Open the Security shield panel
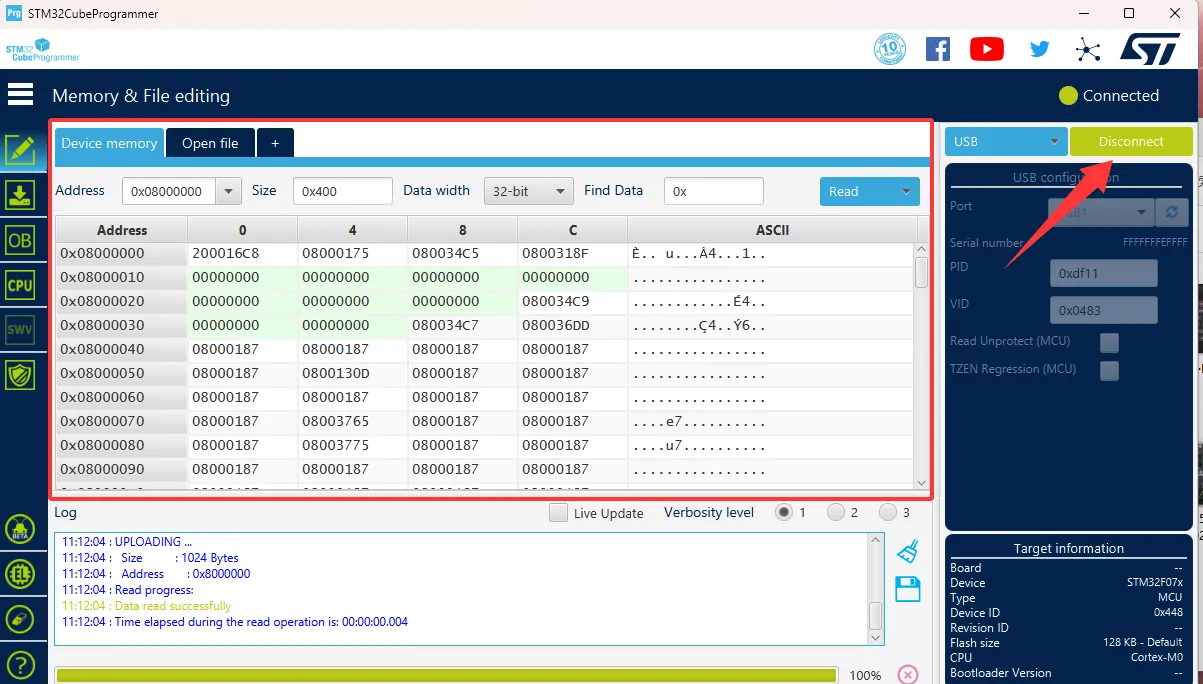Image resolution: width=1203 pixels, height=684 pixels. 20,375
